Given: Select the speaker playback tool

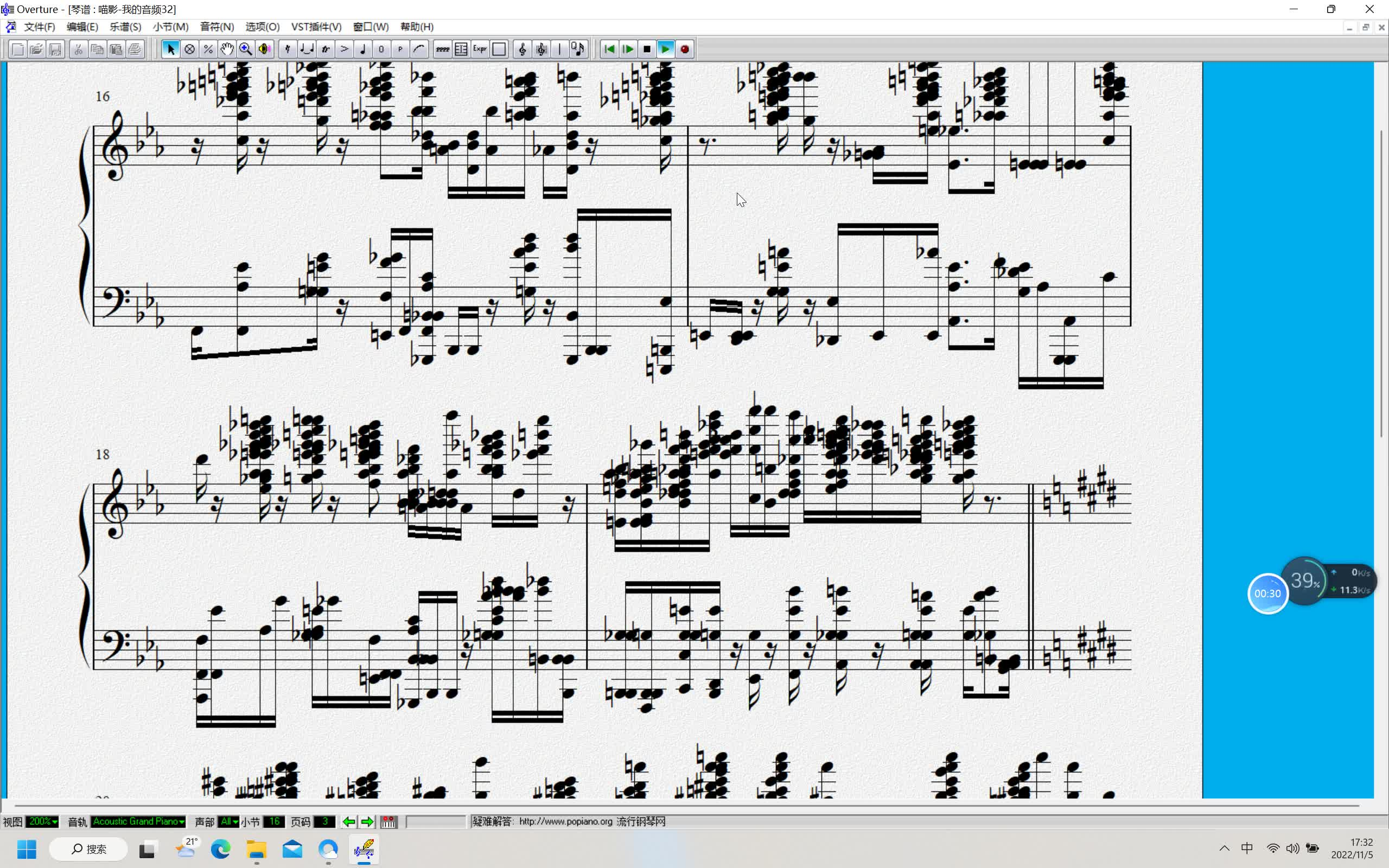Looking at the screenshot, I should (265, 49).
